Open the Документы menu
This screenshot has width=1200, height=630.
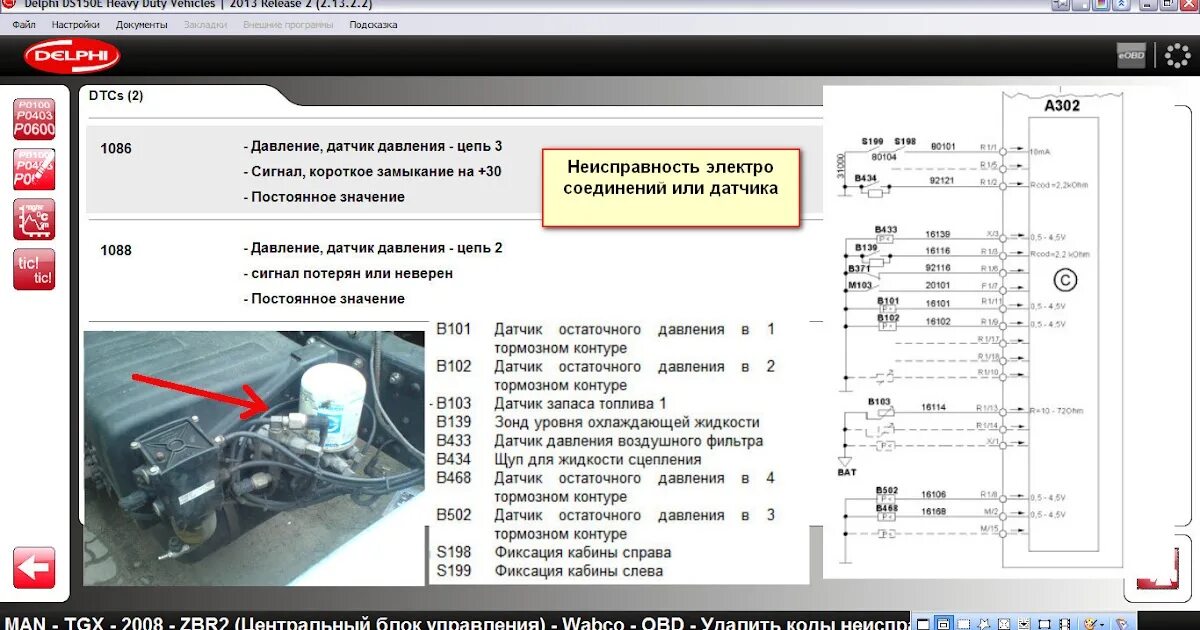(x=141, y=24)
